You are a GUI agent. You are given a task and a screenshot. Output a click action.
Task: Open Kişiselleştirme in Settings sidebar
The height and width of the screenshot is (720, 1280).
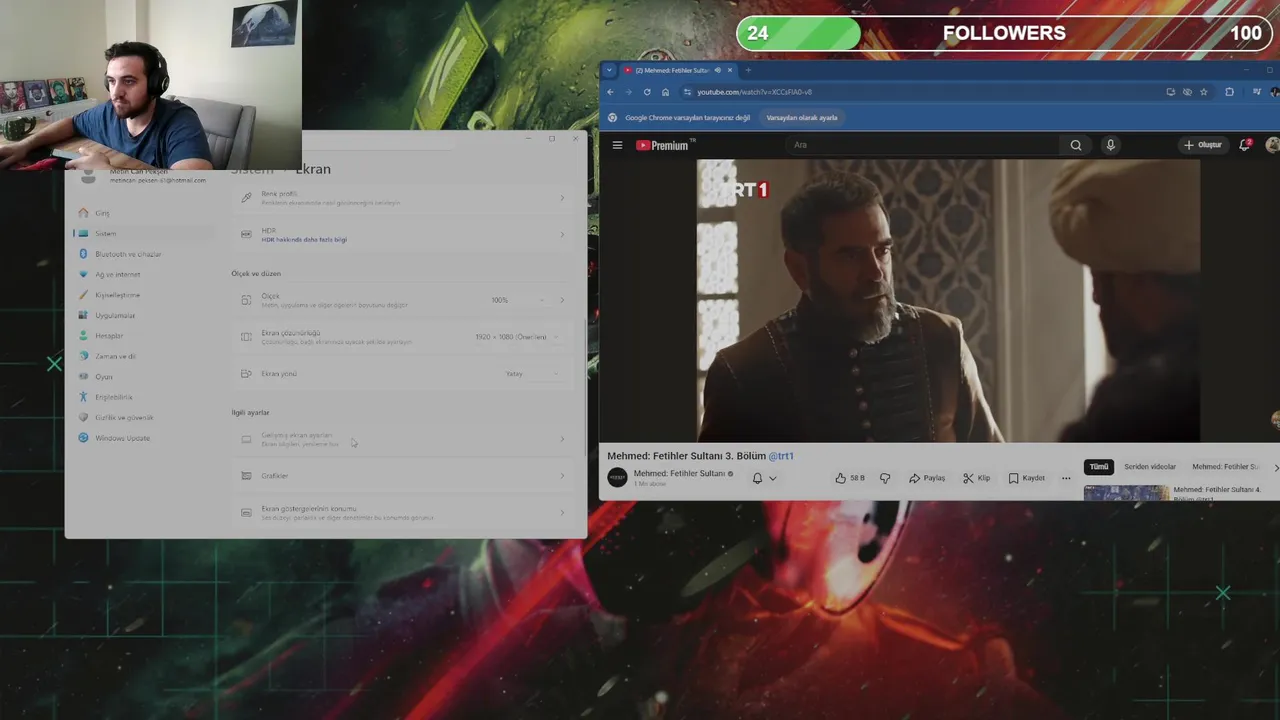click(142, 295)
